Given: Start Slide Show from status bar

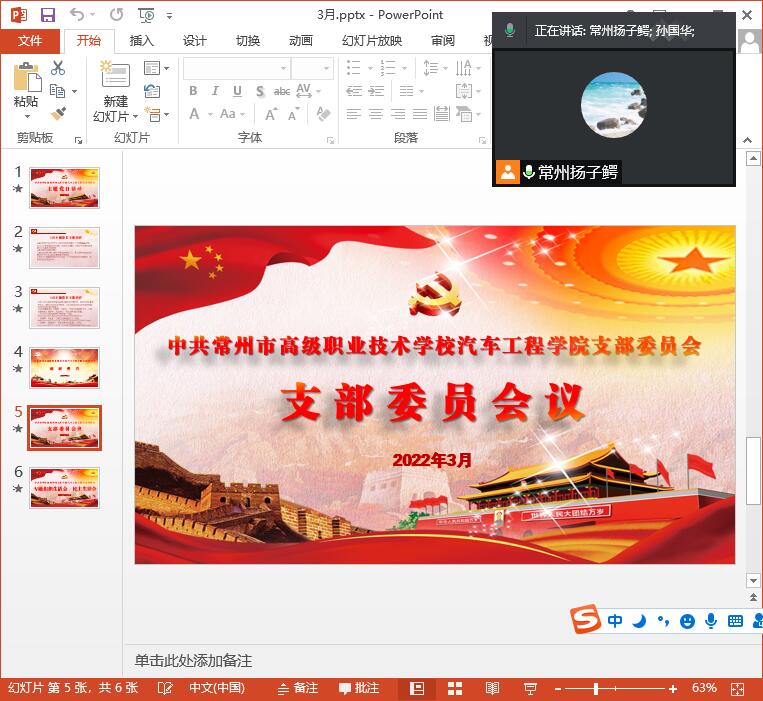Looking at the screenshot, I should coord(530,689).
